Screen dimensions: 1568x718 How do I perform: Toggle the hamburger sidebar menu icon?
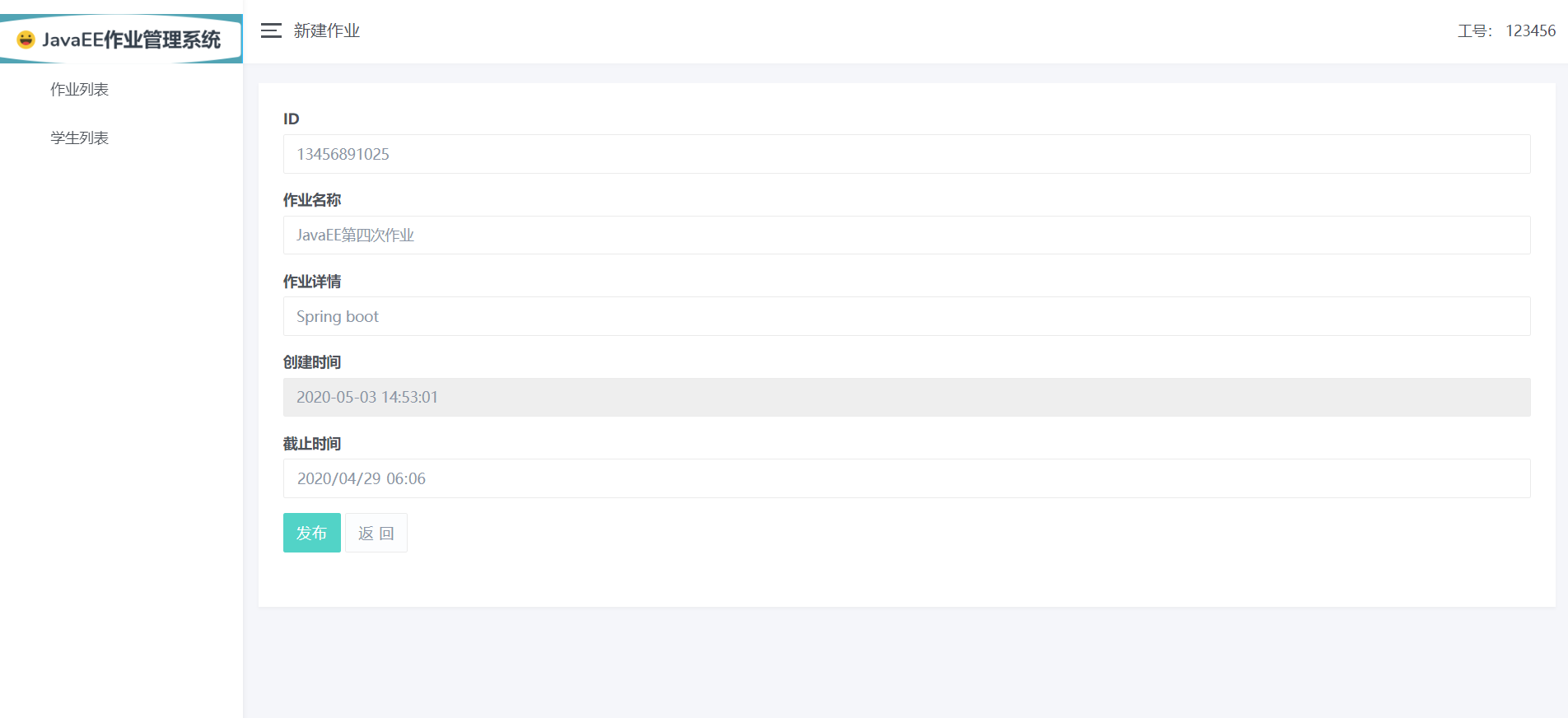[271, 30]
